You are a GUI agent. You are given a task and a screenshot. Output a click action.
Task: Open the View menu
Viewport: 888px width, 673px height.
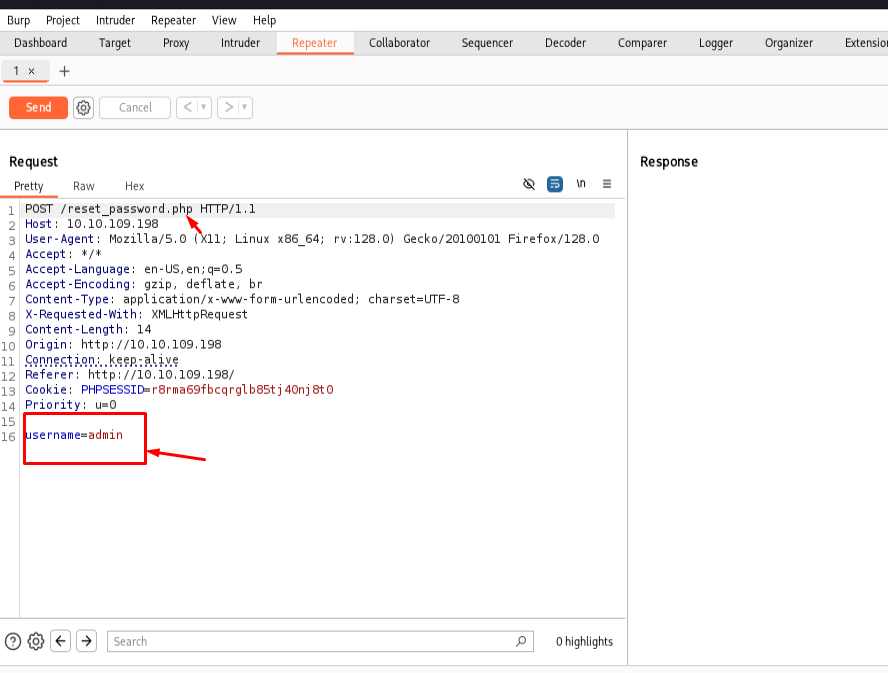coord(224,20)
